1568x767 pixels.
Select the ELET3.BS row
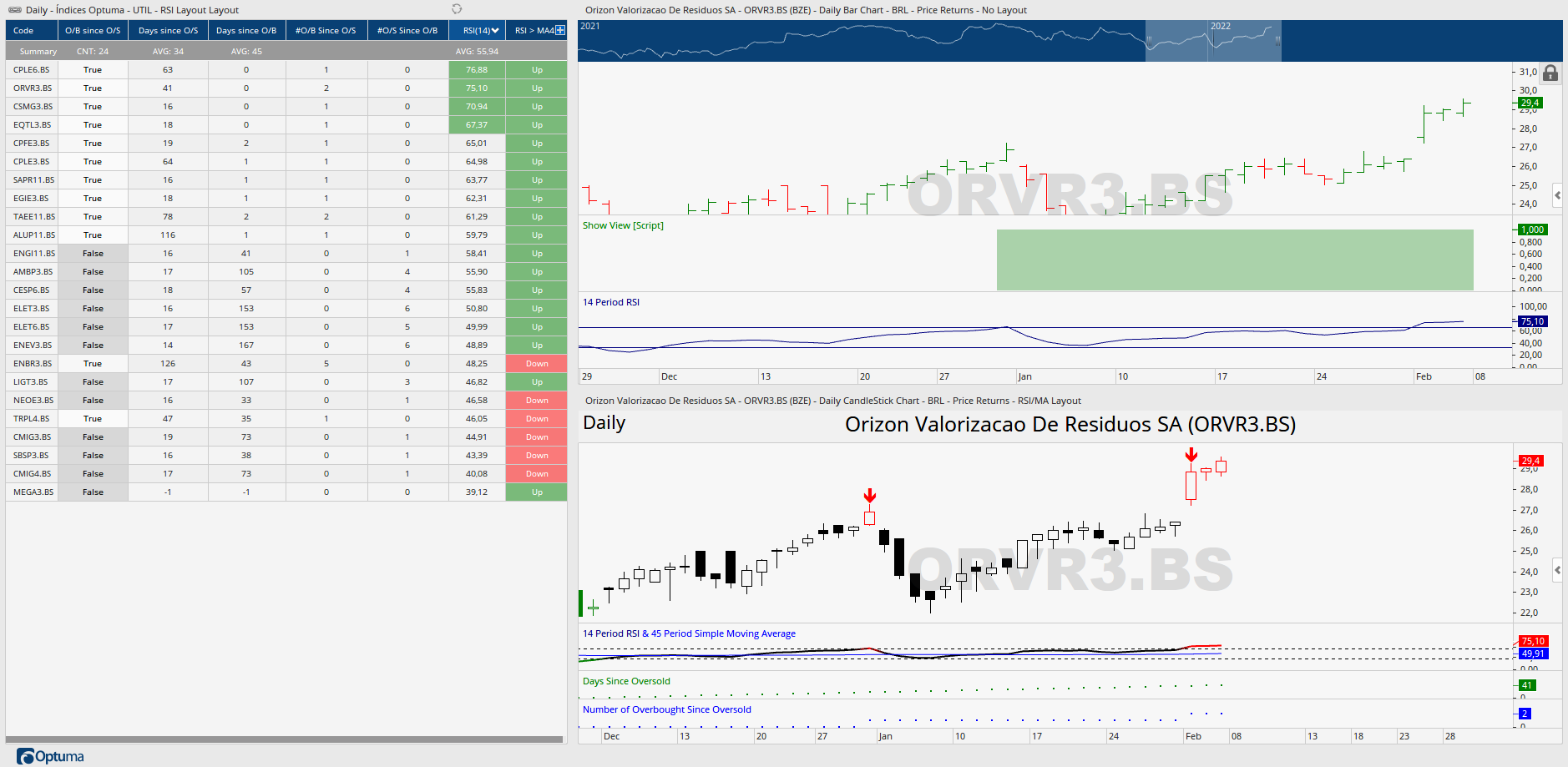(x=286, y=309)
